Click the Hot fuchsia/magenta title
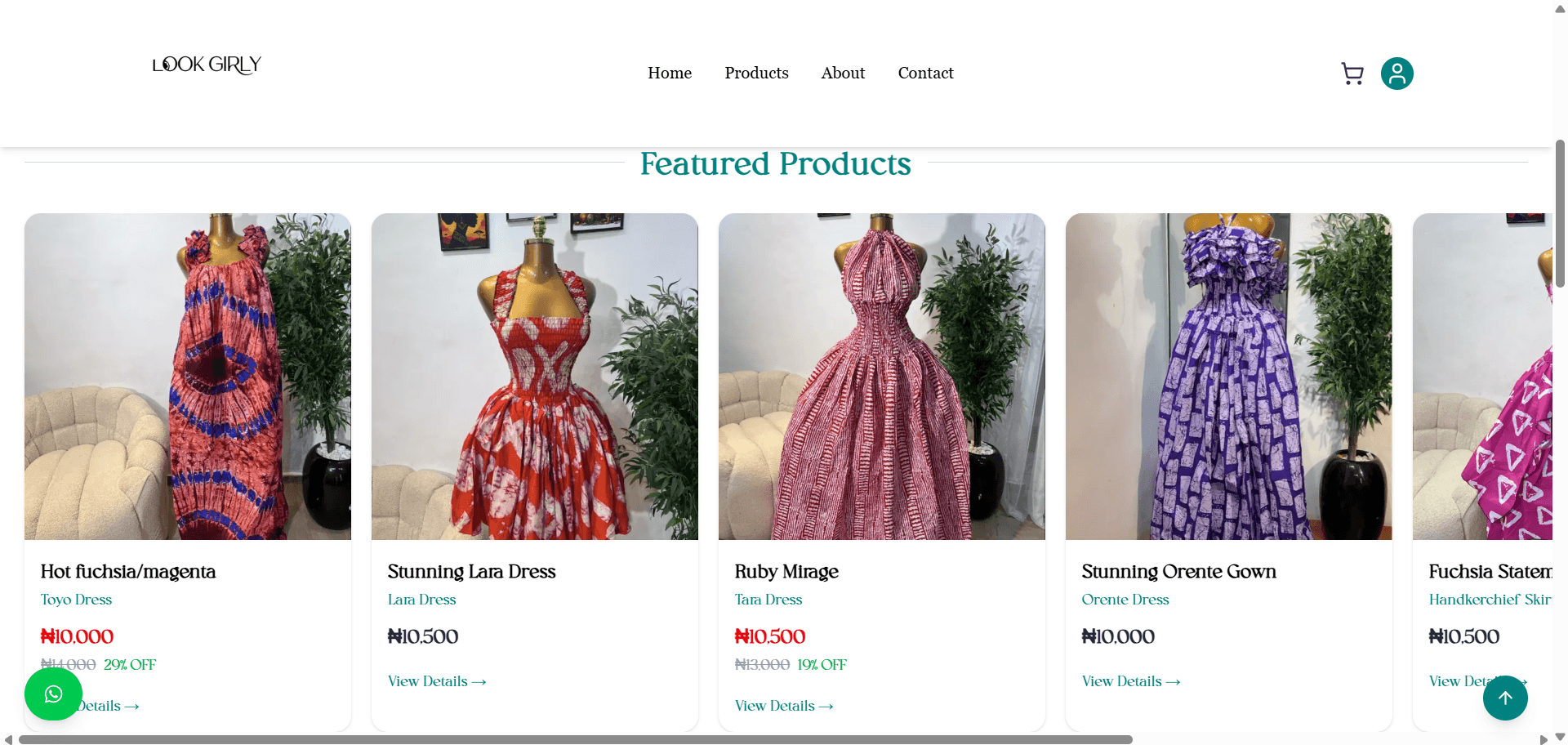Screen dimensions: 1568x745 [x=128, y=572]
